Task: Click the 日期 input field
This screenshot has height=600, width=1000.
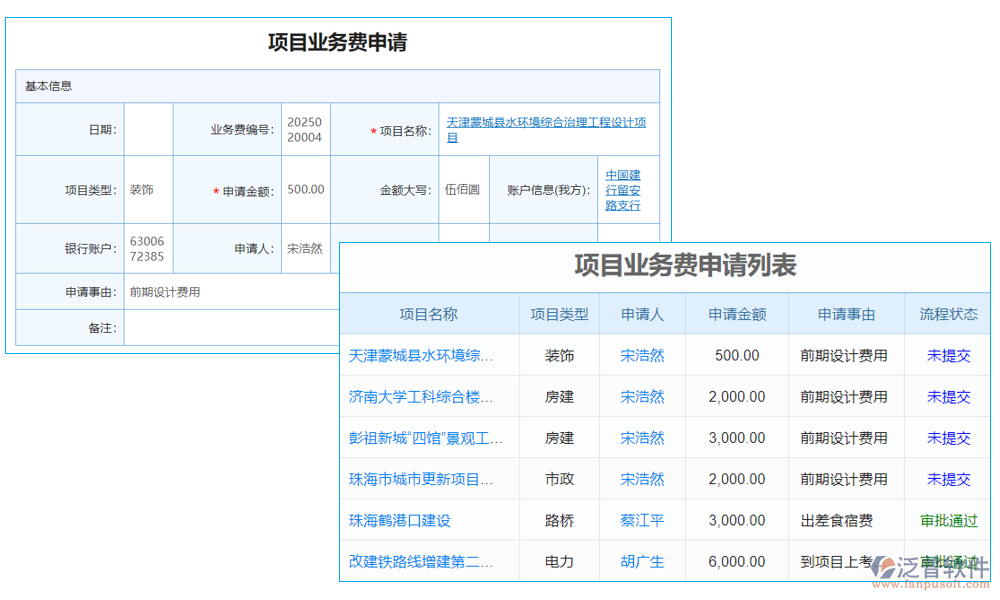Action: point(147,129)
